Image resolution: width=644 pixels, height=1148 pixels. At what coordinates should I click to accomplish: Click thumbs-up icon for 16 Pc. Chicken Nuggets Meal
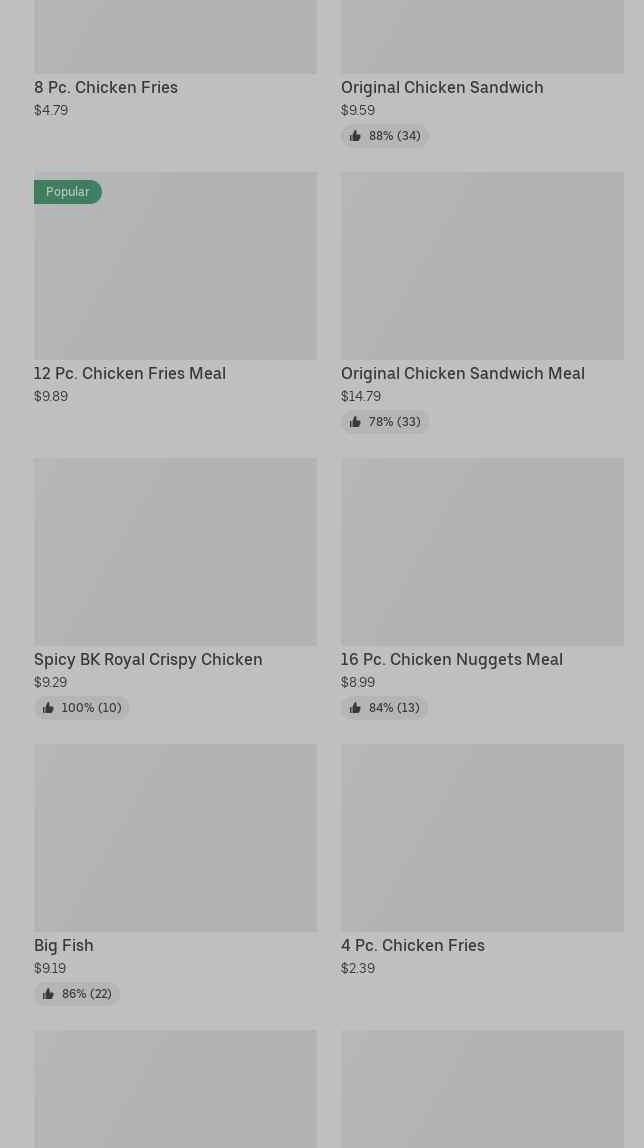coord(355,708)
